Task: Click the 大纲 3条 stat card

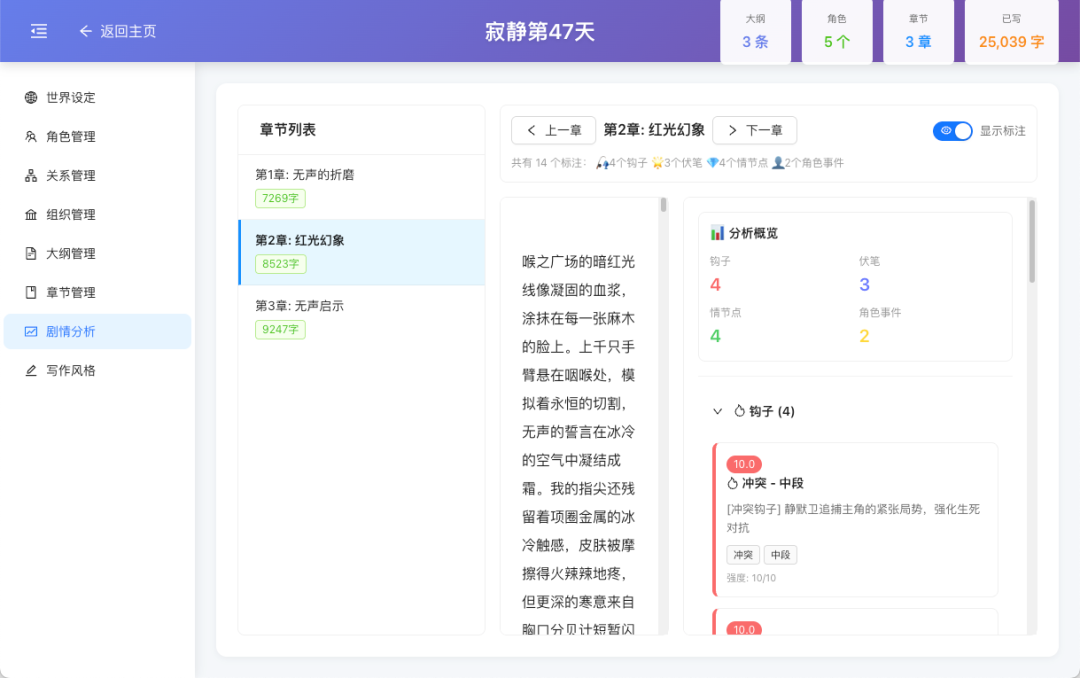Action: point(755,31)
